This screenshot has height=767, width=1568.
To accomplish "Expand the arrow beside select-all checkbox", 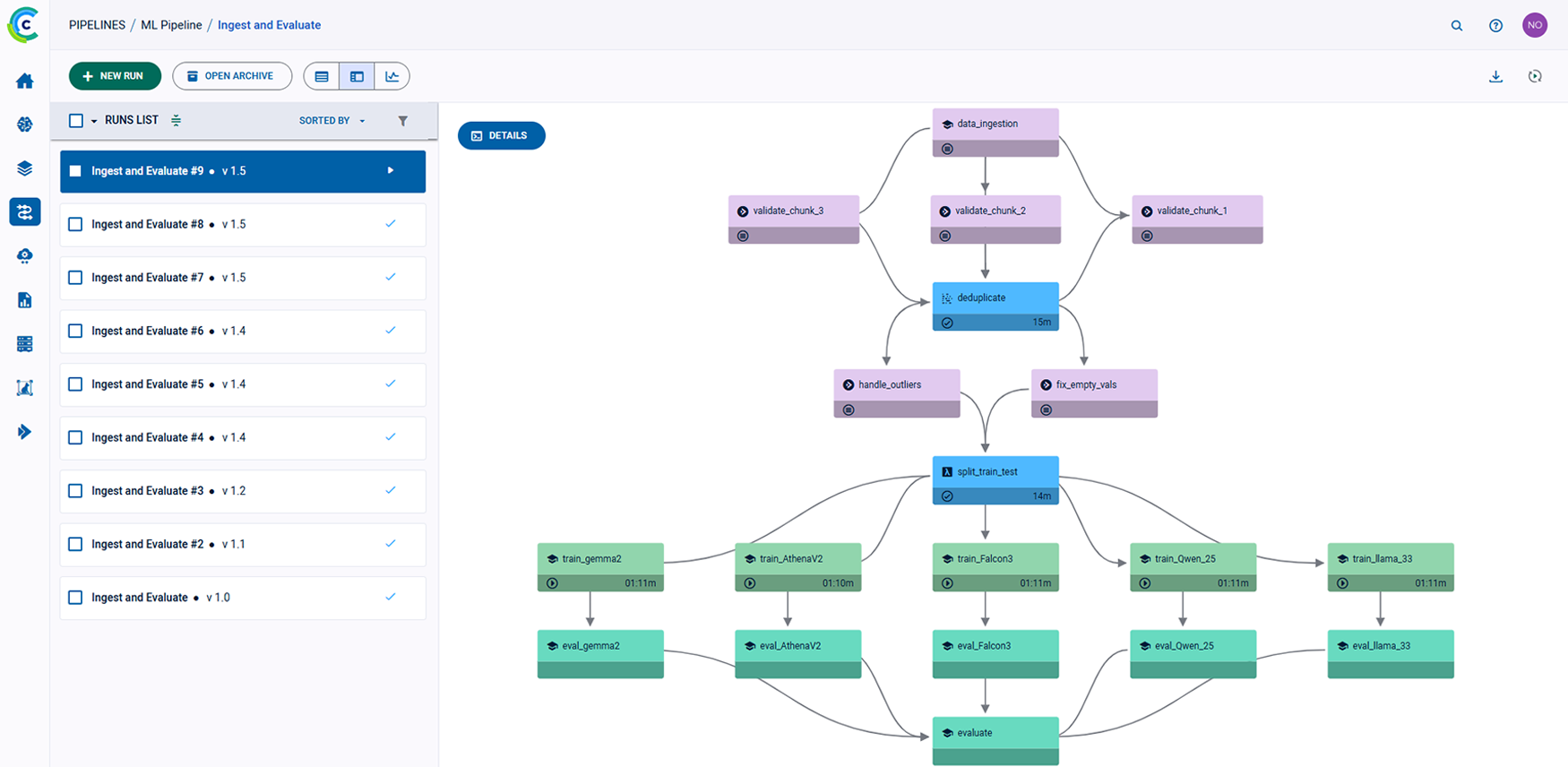I will click(x=94, y=122).
